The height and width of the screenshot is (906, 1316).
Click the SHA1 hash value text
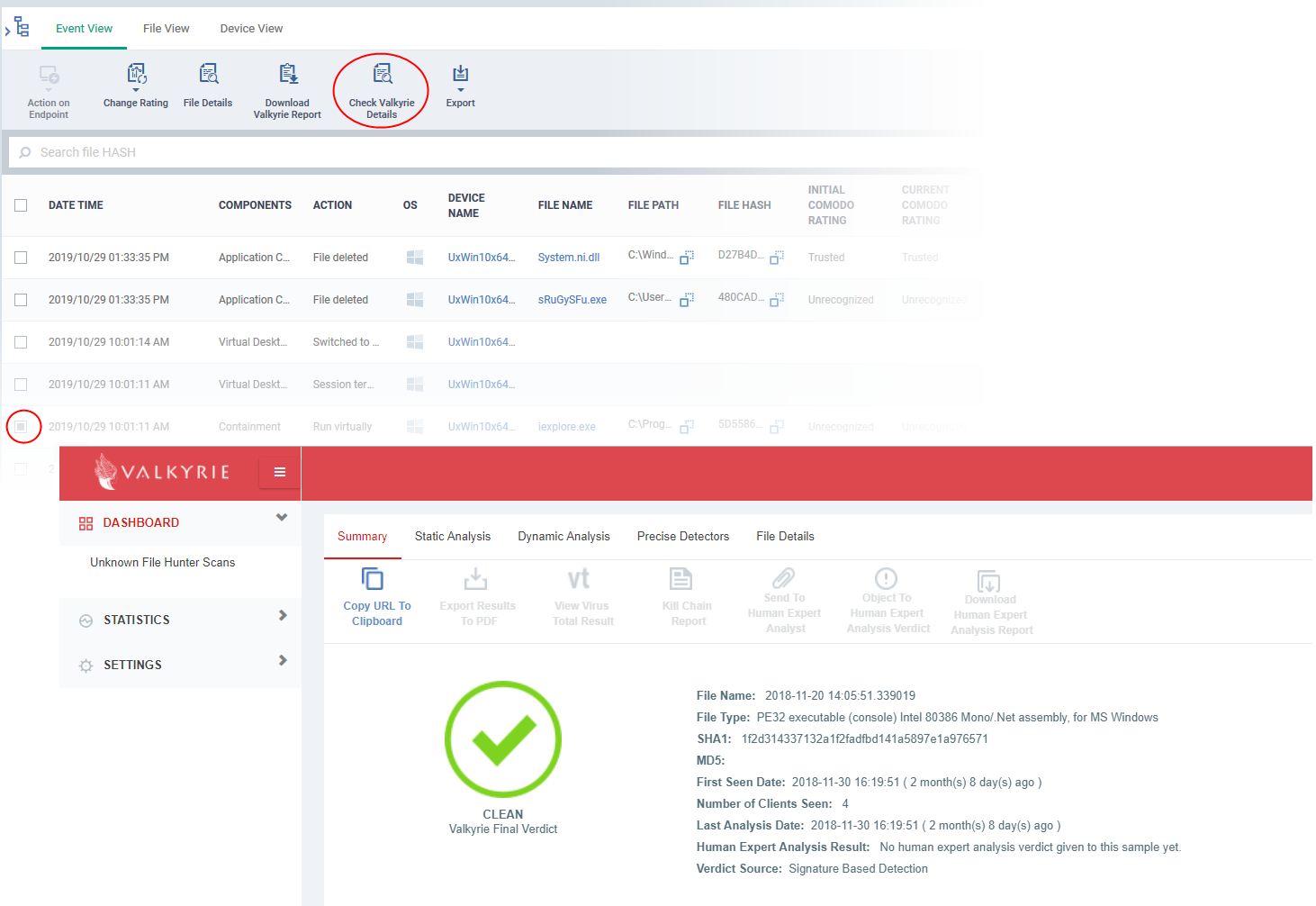[x=865, y=739]
